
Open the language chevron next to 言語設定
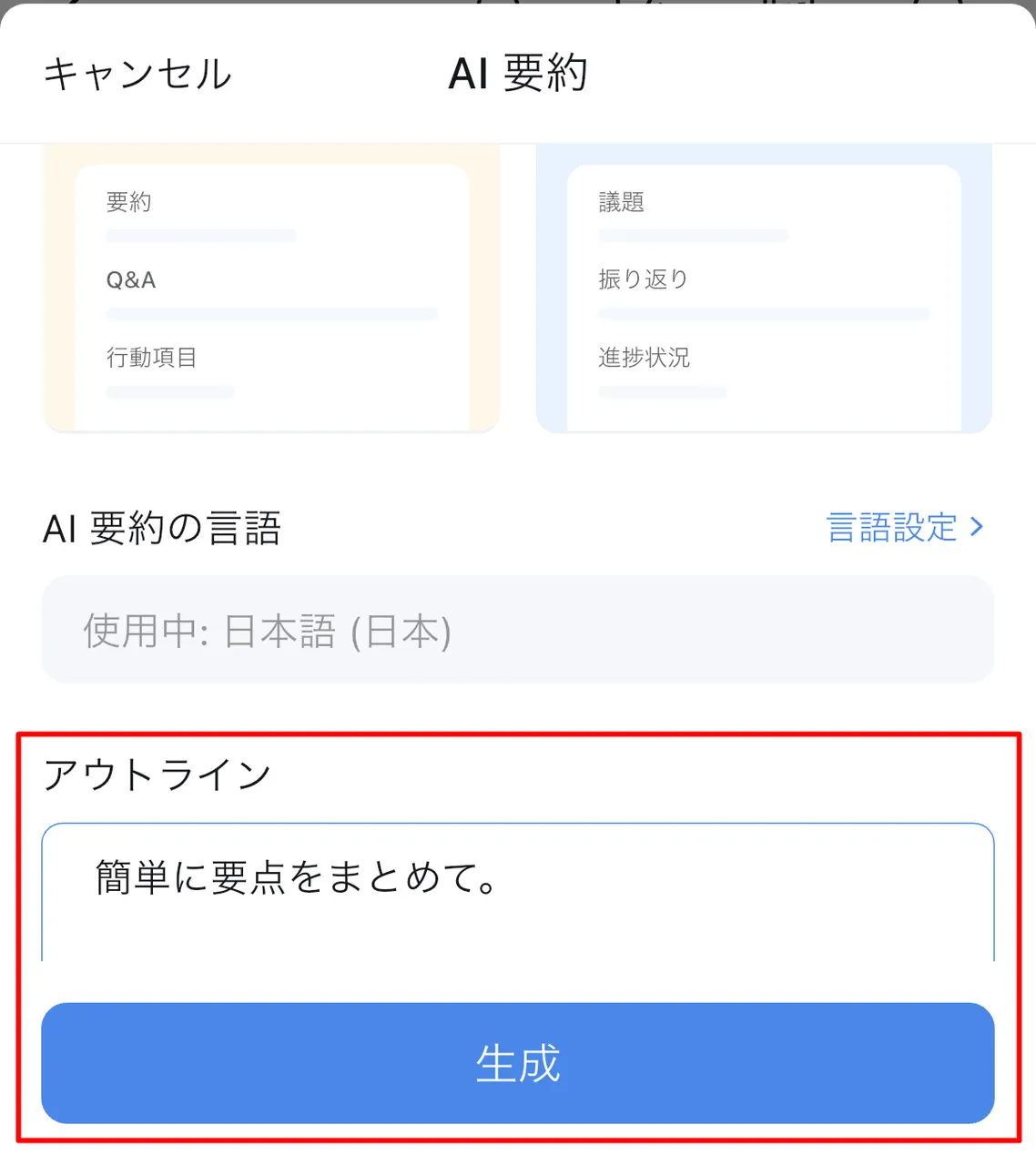pos(977,528)
